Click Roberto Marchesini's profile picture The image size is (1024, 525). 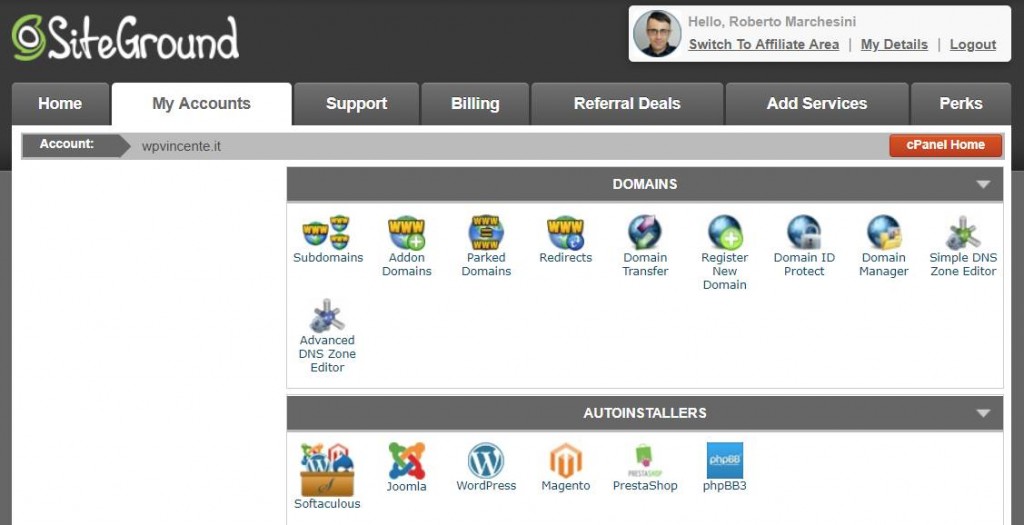[x=657, y=33]
